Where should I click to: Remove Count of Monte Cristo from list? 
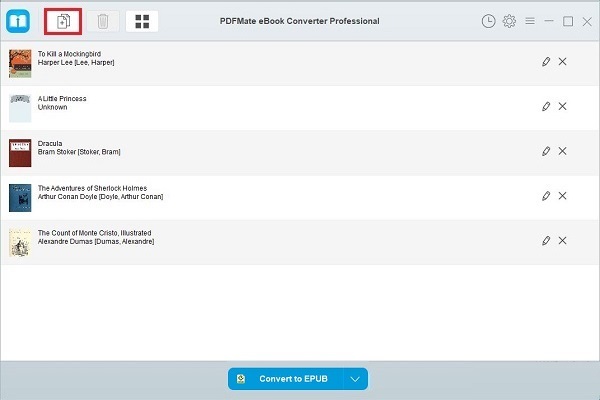562,240
